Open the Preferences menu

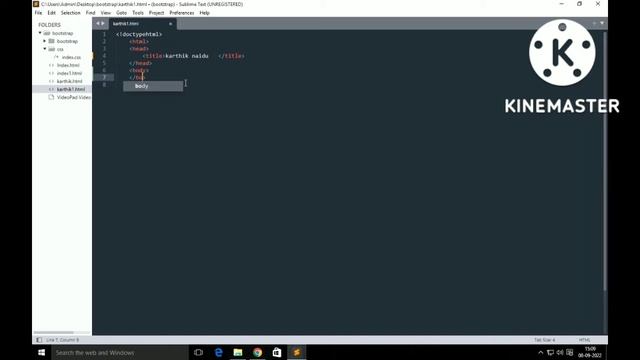(x=182, y=13)
